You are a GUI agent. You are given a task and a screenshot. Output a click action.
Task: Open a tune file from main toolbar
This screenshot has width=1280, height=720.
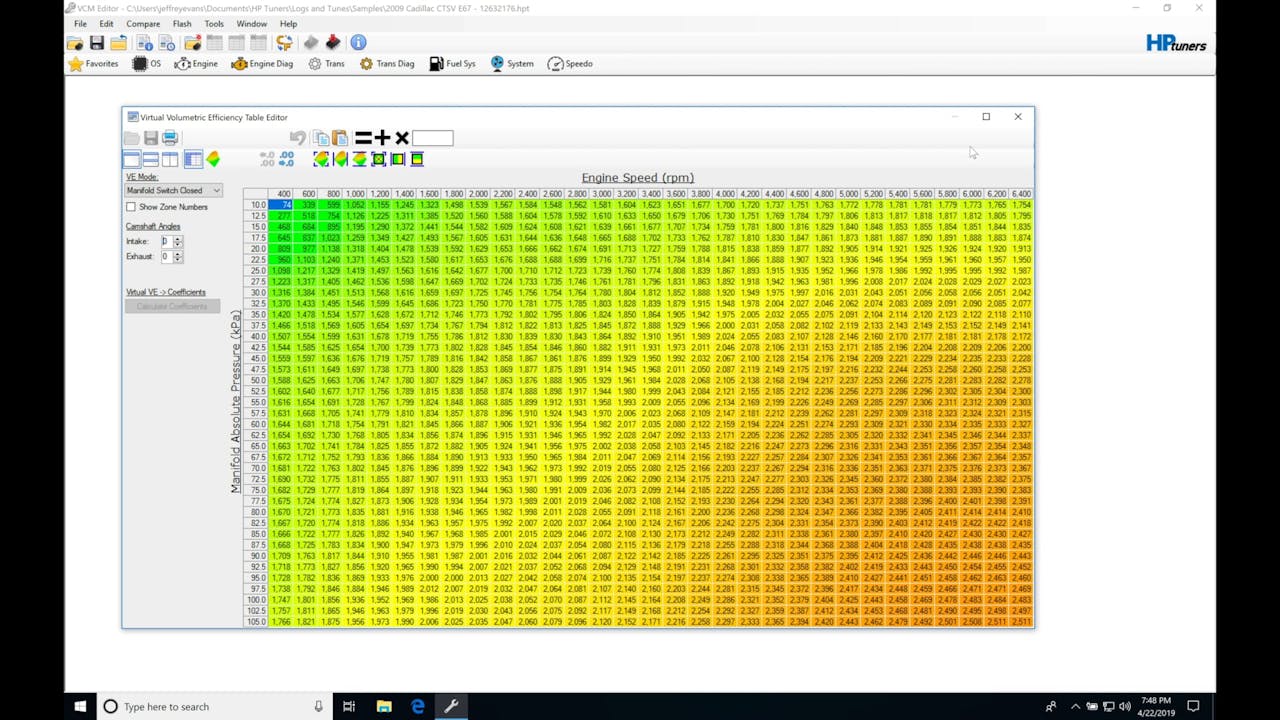75,43
